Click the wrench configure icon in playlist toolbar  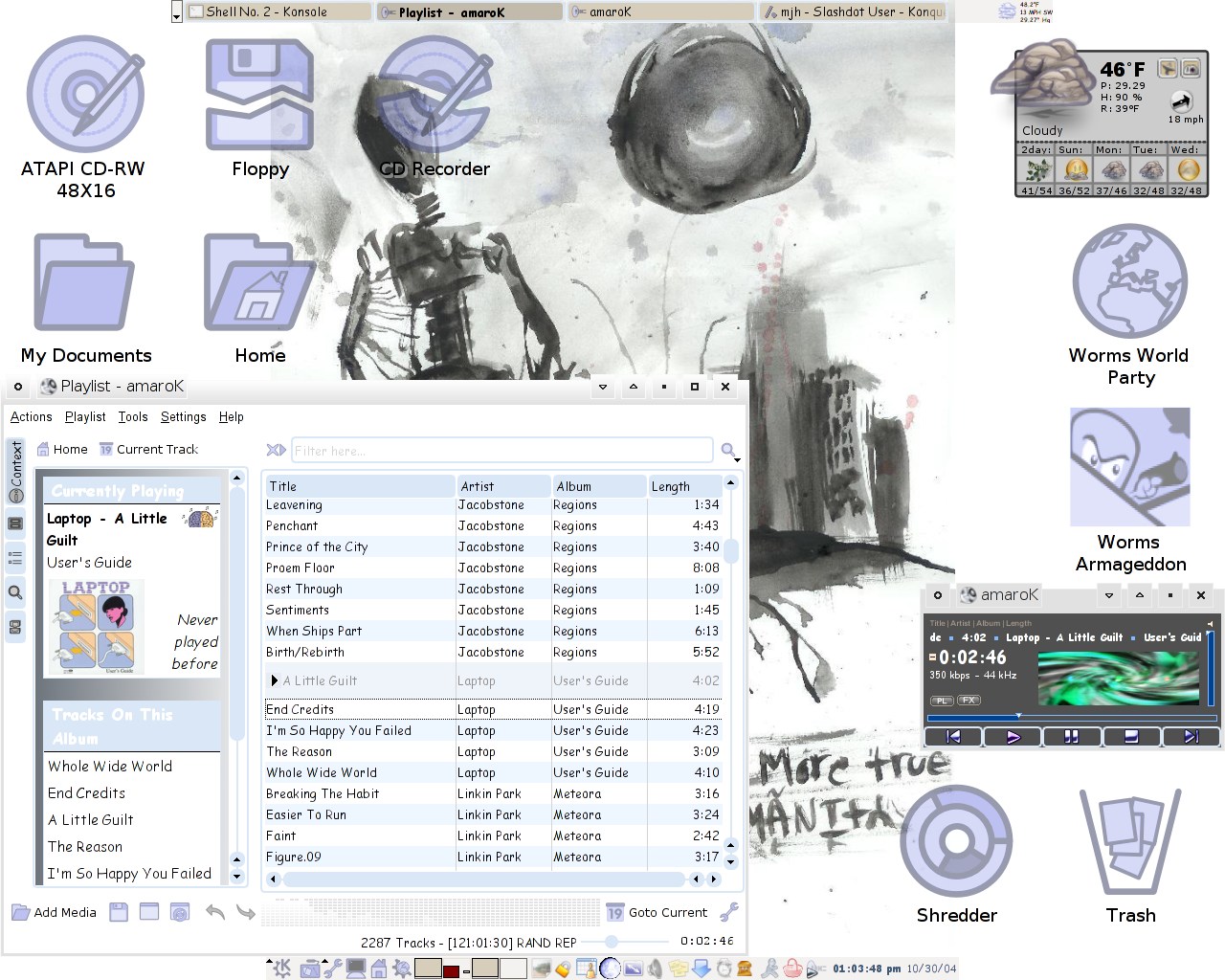pyautogui.click(x=729, y=912)
